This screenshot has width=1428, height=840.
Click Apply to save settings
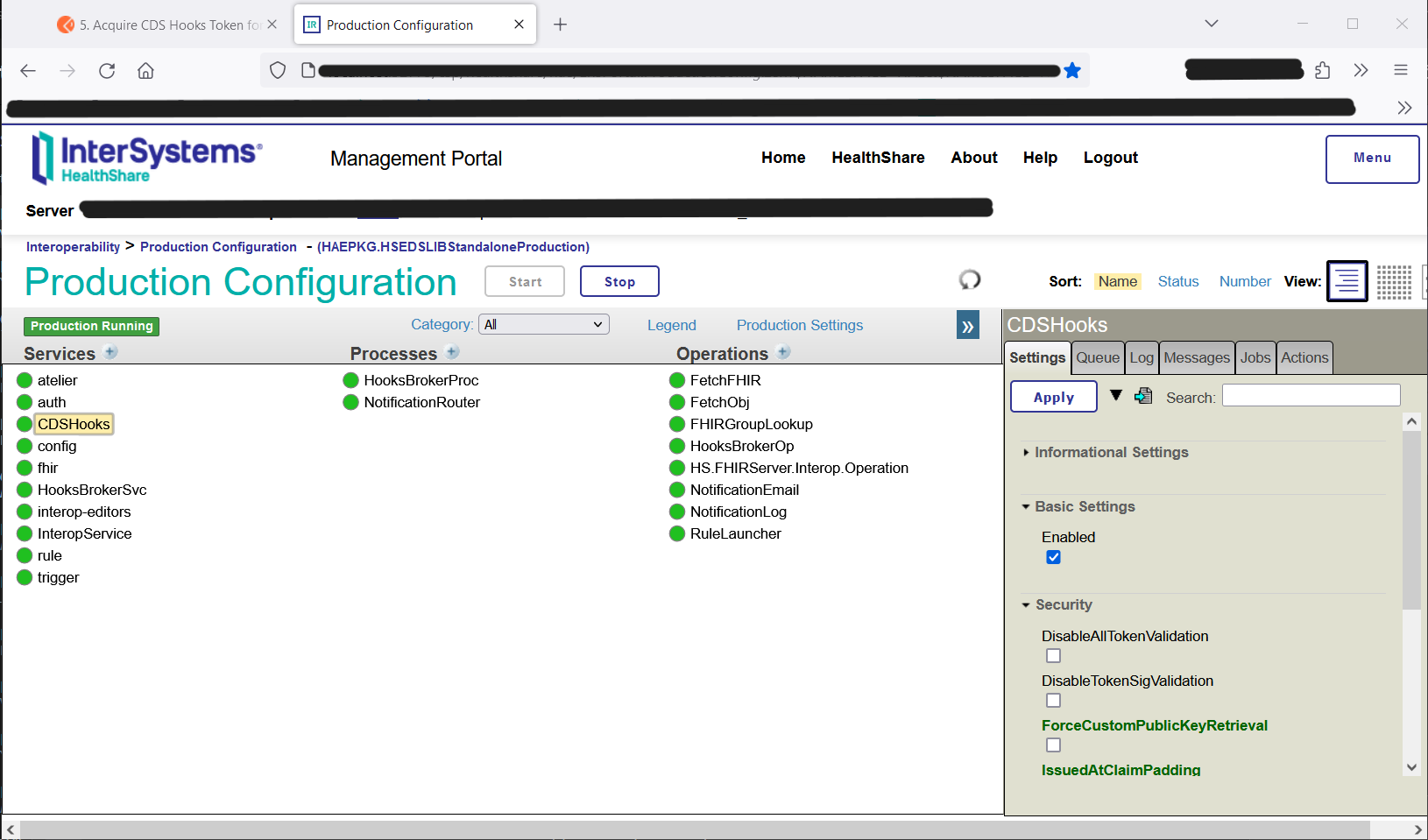click(1054, 397)
